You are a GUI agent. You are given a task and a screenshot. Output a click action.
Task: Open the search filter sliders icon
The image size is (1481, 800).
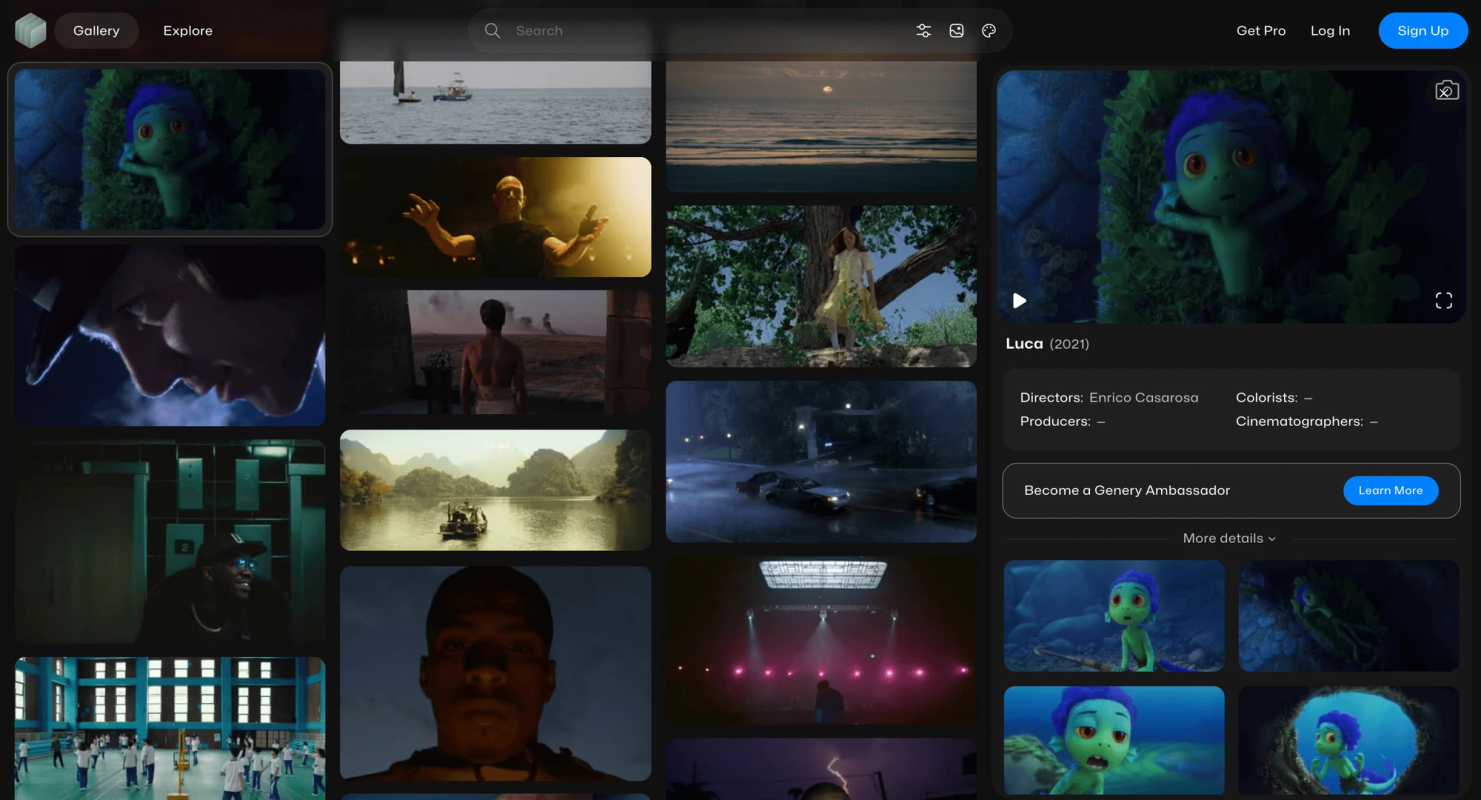924,31
